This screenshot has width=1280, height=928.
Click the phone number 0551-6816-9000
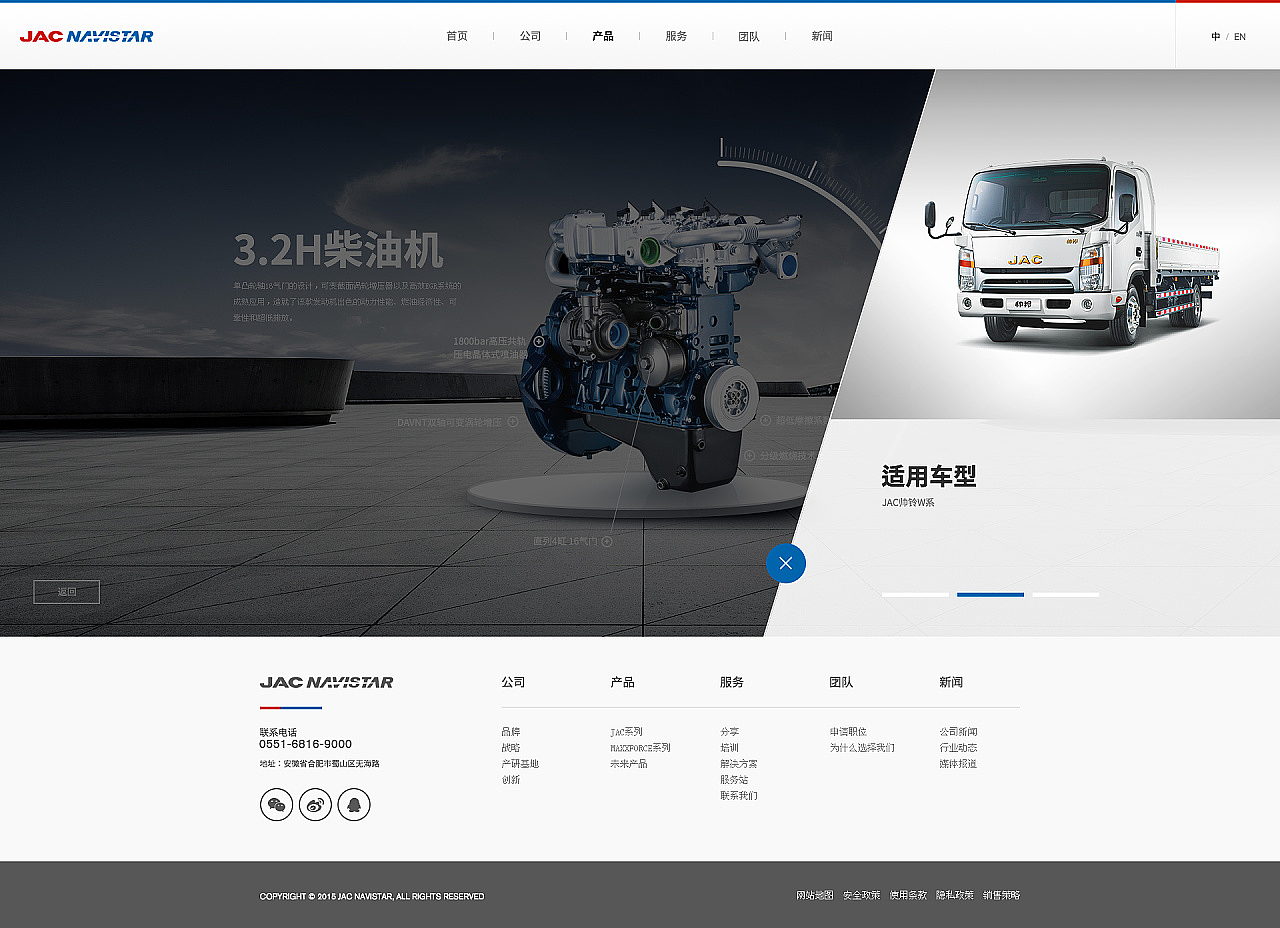[305, 744]
